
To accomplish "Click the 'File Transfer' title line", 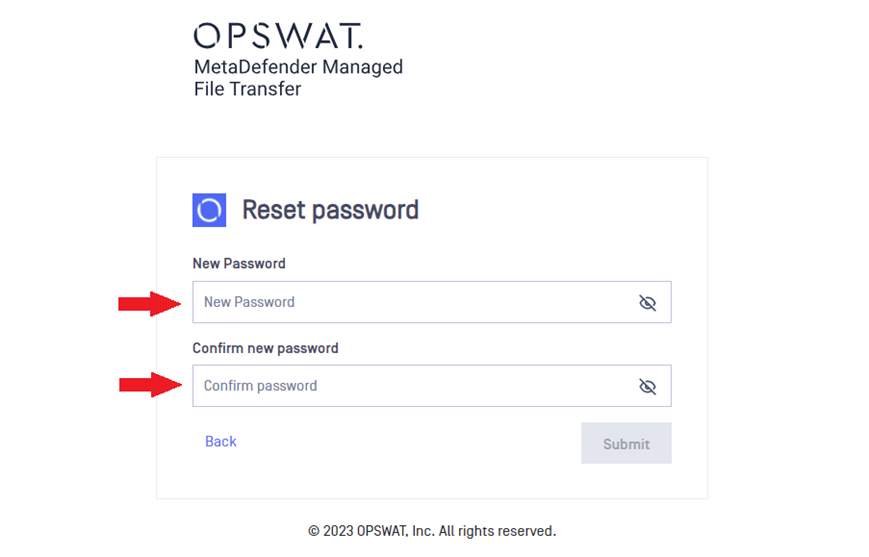I will click(247, 89).
